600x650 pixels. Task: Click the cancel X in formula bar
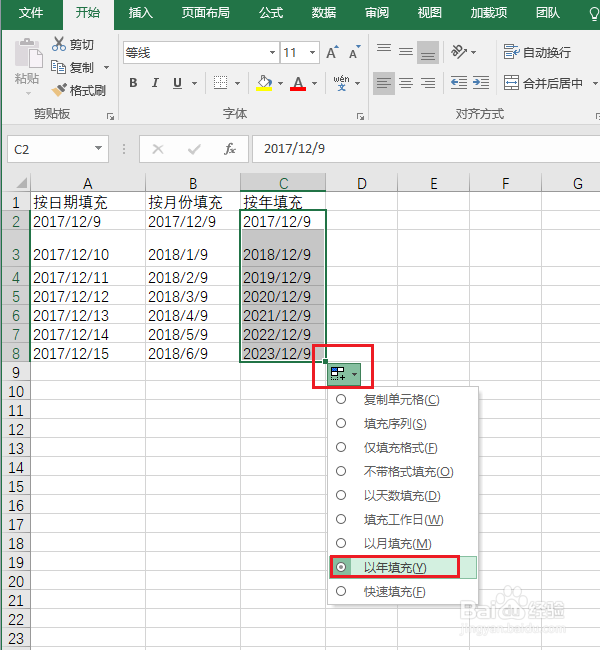coord(158,149)
